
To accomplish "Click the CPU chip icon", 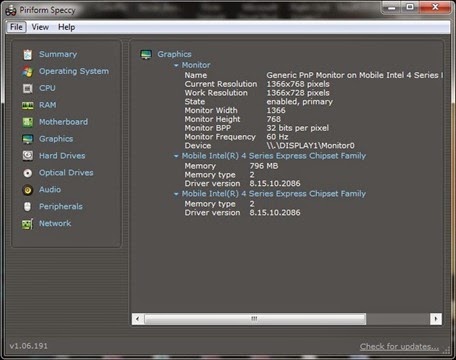I will (x=28, y=88).
